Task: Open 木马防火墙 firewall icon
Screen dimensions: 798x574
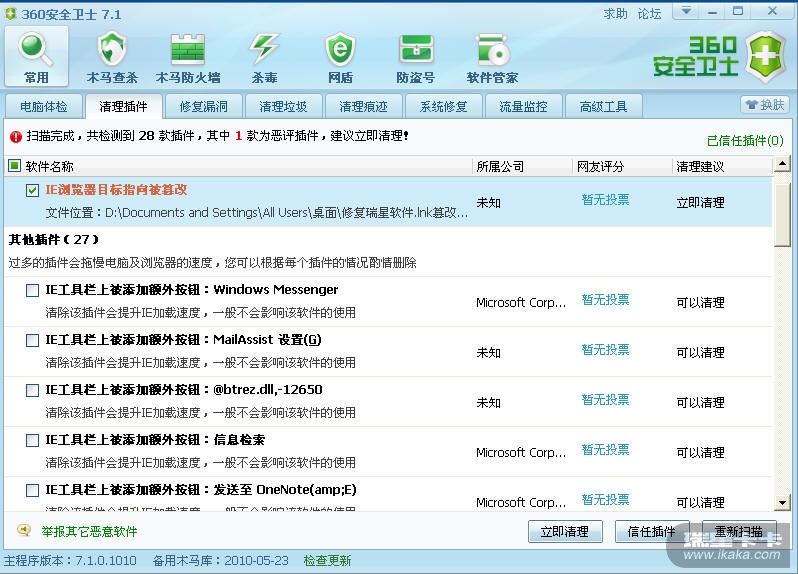Action: tap(188, 56)
